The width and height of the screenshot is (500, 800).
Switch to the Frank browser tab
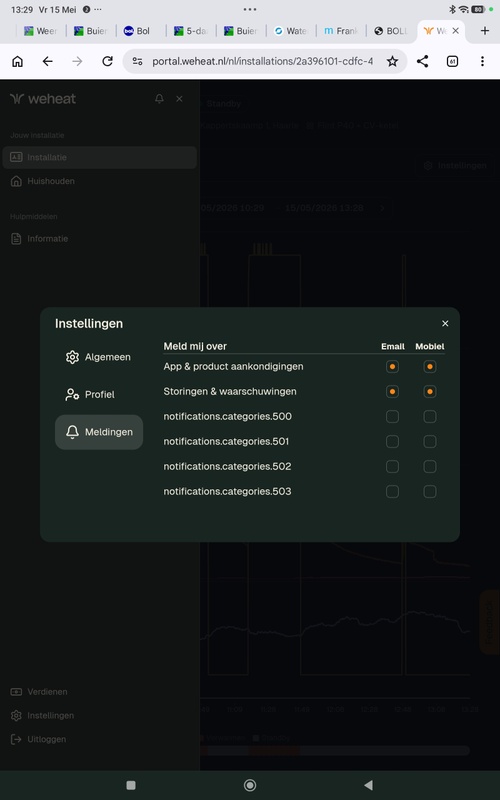click(340, 31)
